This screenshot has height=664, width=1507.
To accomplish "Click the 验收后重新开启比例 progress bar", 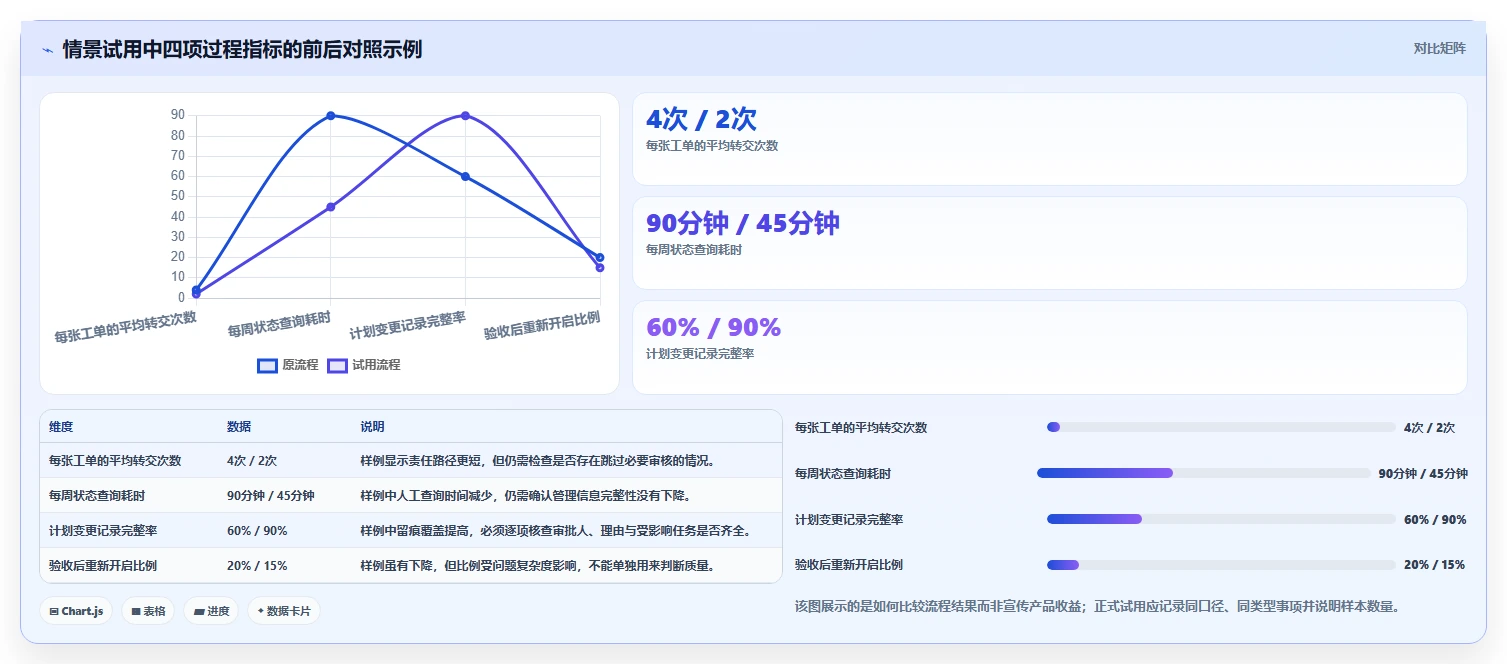I will click(1221, 565).
